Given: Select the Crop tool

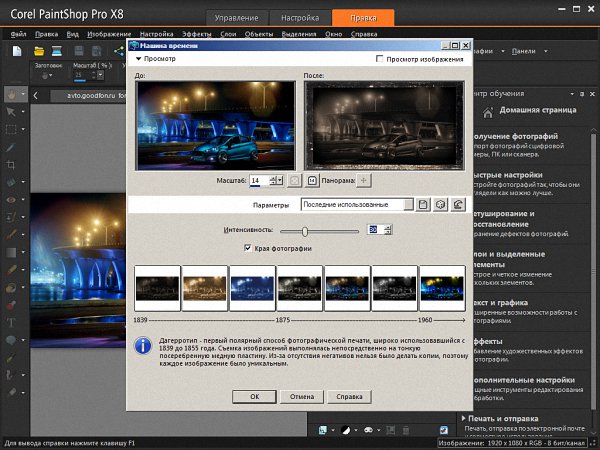Looking at the screenshot, I should pos(11,165).
